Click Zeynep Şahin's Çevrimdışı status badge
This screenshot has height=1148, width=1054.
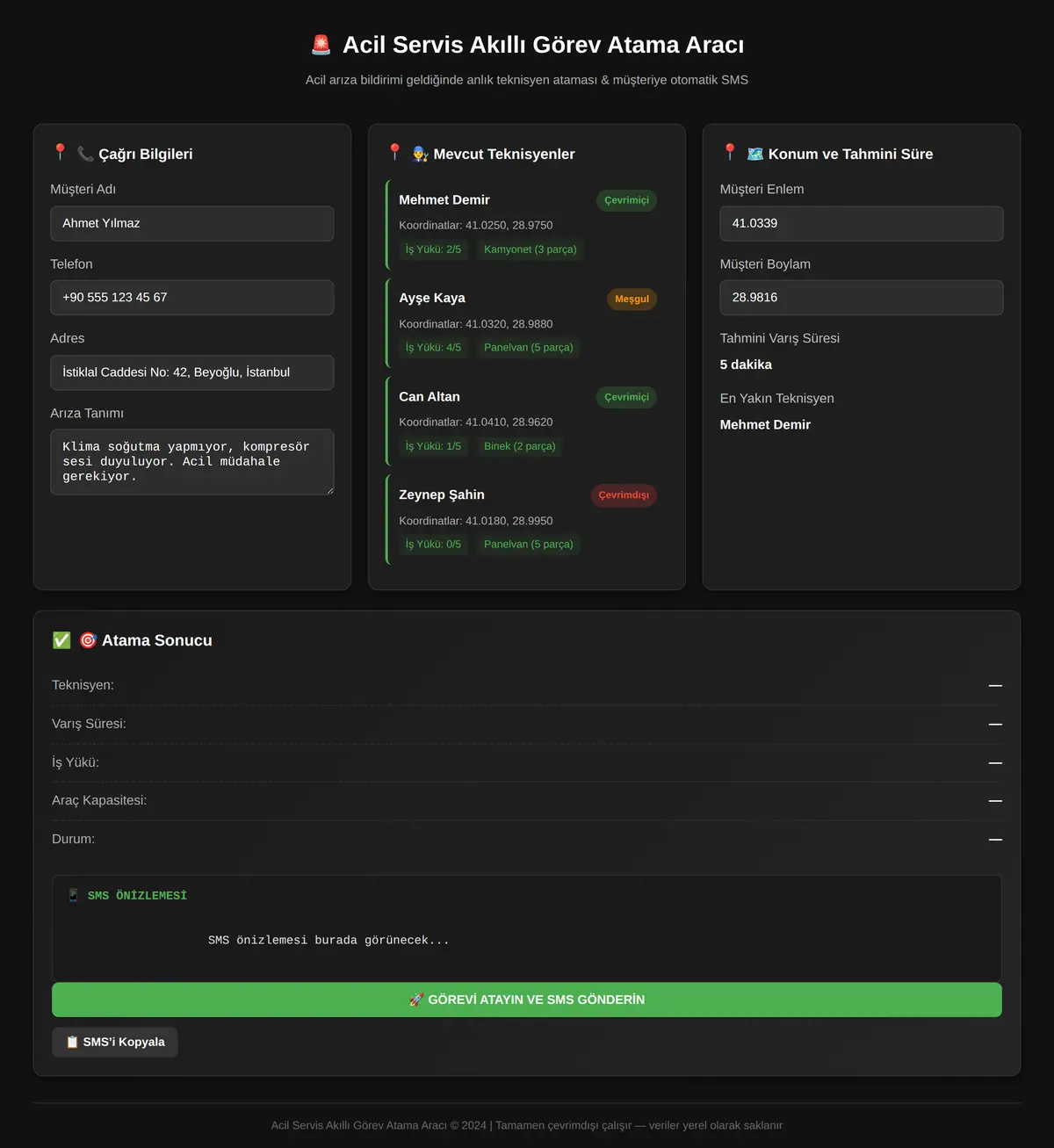(x=624, y=495)
